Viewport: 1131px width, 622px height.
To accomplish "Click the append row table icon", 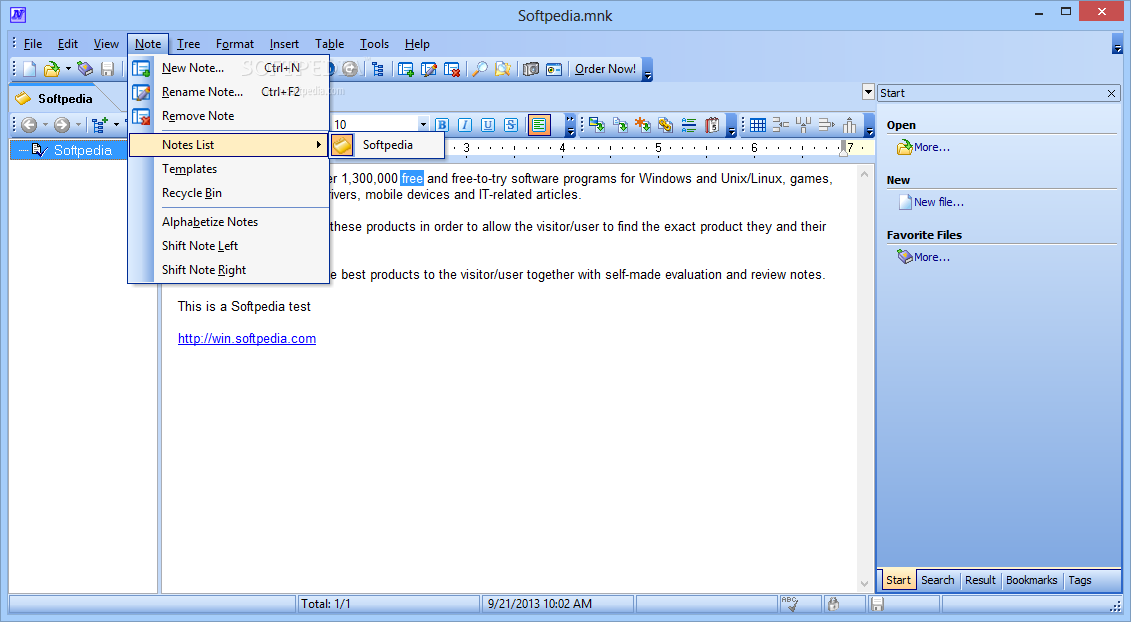I will (x=827, y=125).
